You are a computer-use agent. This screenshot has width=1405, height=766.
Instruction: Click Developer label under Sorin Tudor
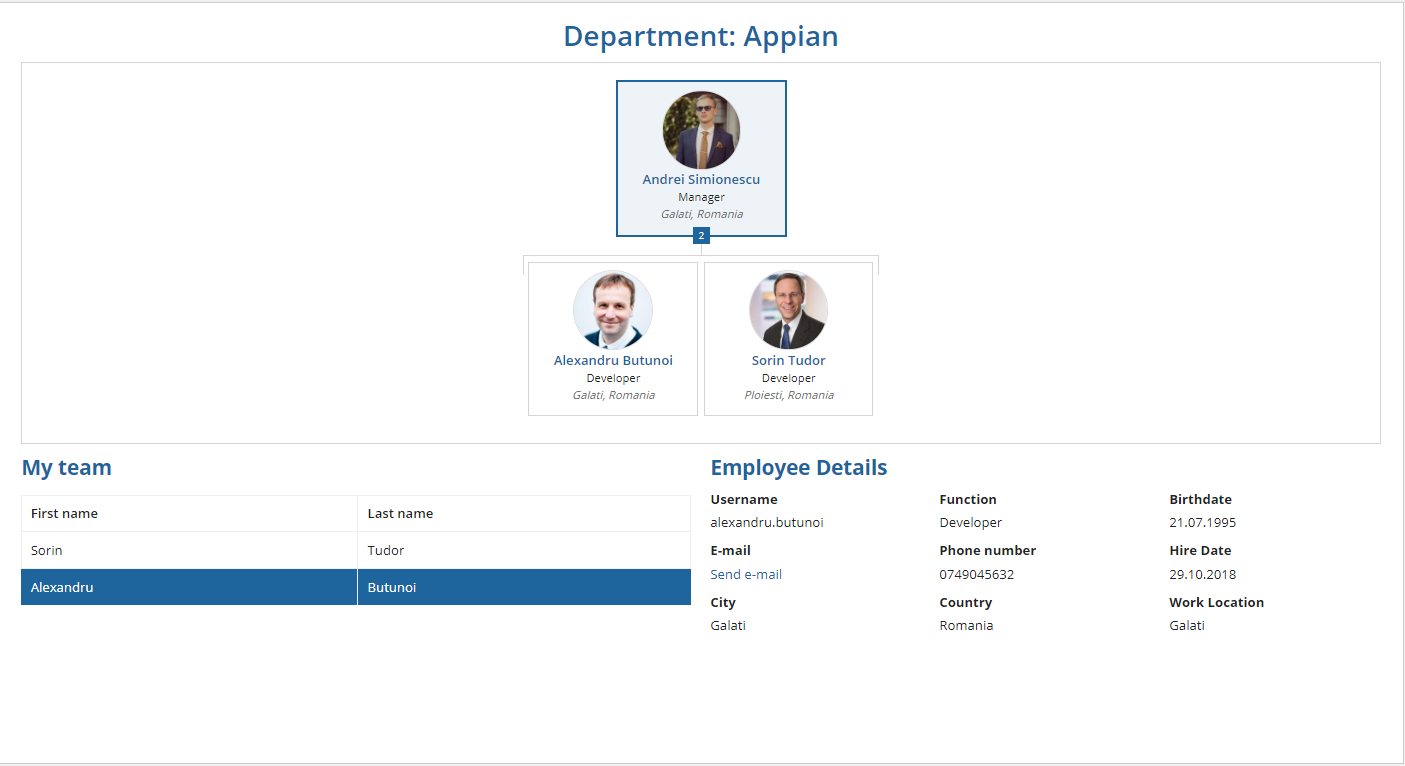789,379
